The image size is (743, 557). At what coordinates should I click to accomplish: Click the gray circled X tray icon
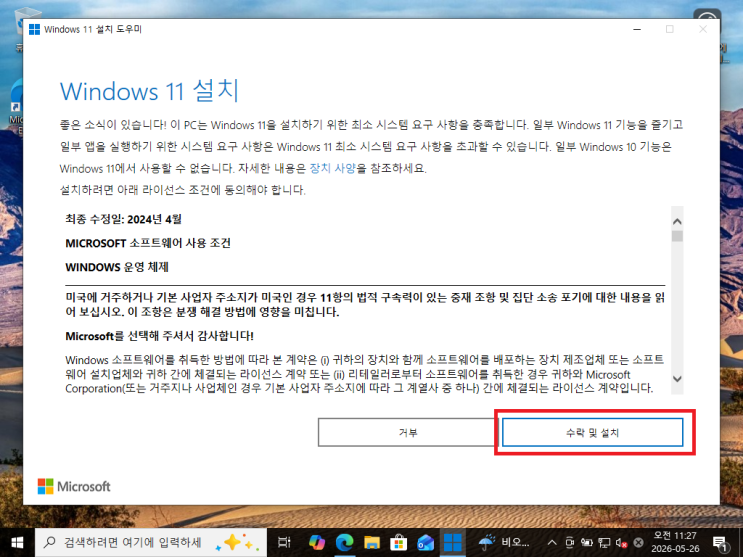pyautogui.click(x=639, y=542)
